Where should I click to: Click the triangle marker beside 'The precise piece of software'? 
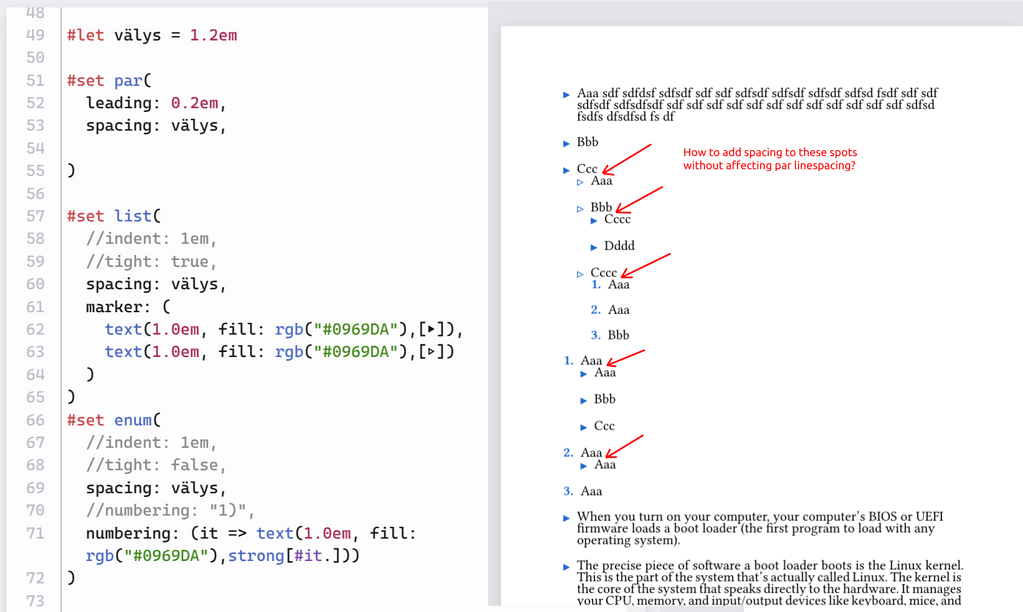pos(567,565)
